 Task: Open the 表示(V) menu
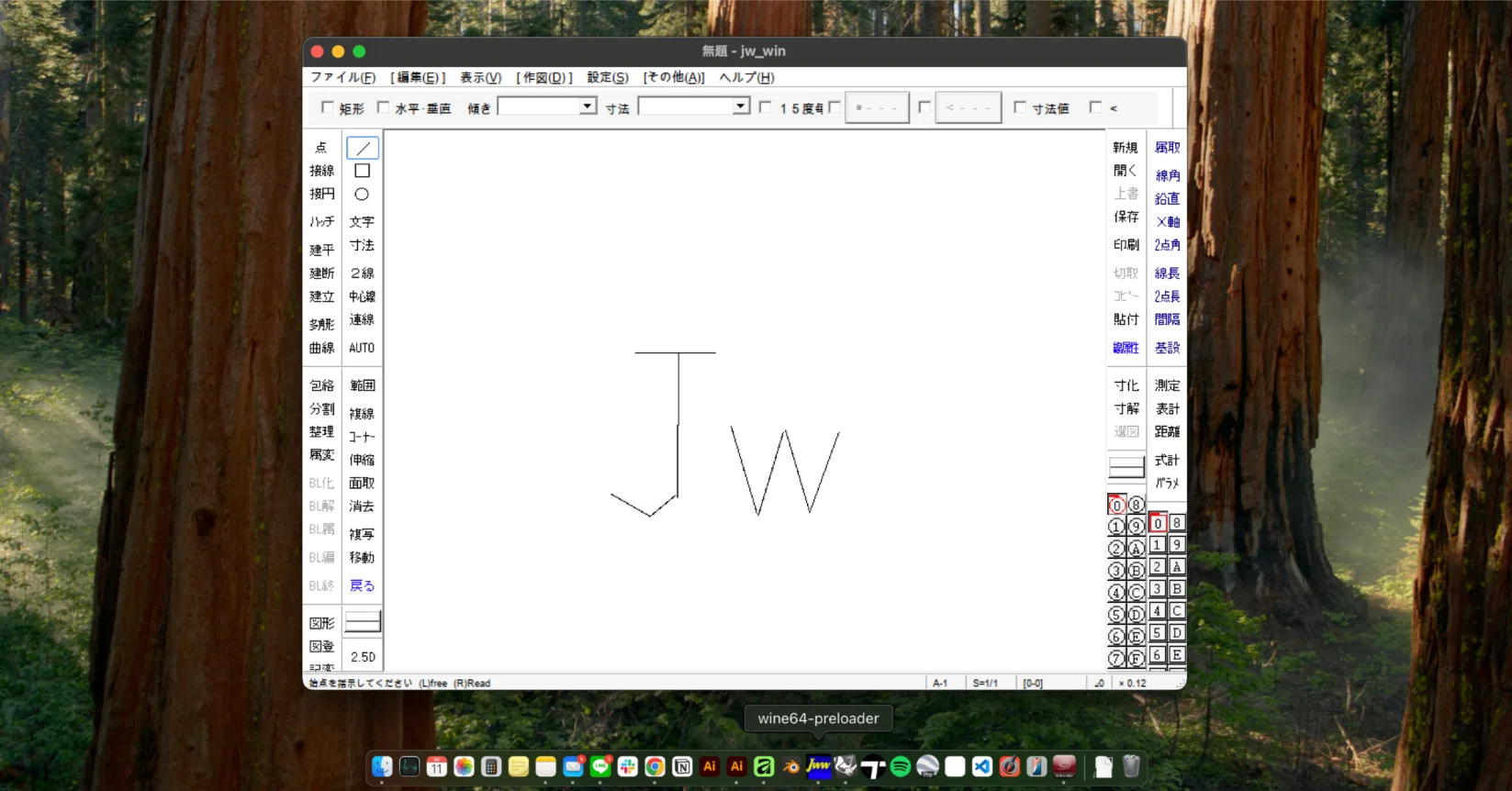coord(480,78)
